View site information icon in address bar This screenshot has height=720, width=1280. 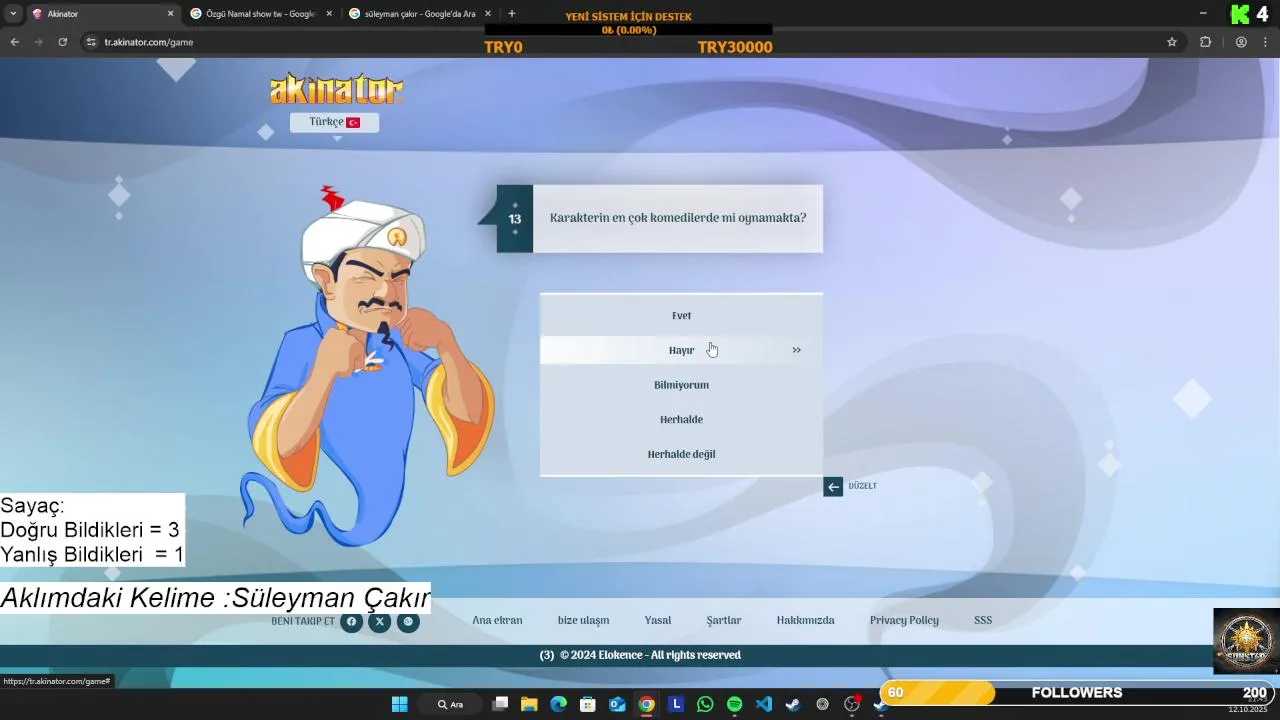[x=91, y=42]
